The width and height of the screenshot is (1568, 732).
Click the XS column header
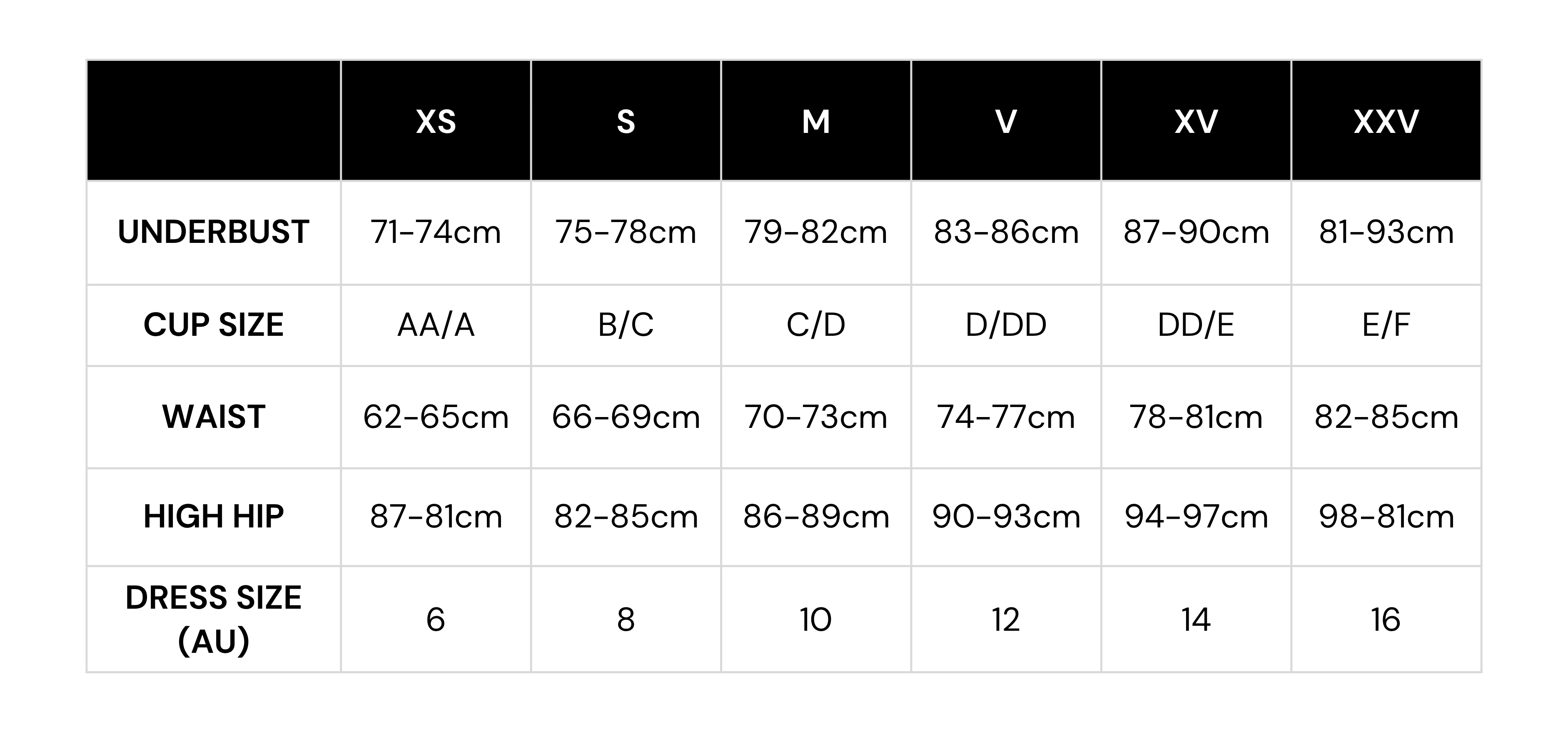pos(436,121)
